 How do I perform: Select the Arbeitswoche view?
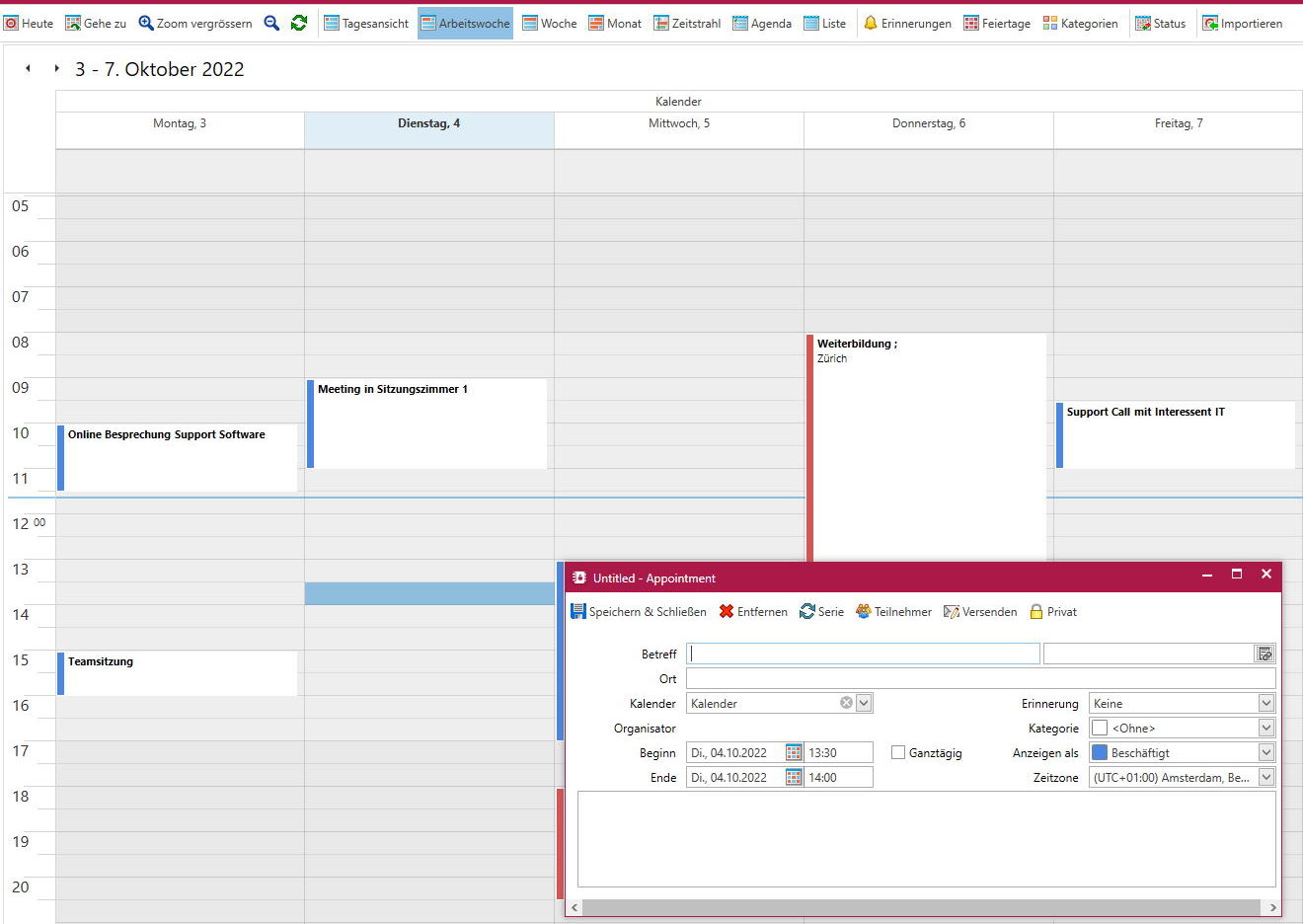(465, 23)
